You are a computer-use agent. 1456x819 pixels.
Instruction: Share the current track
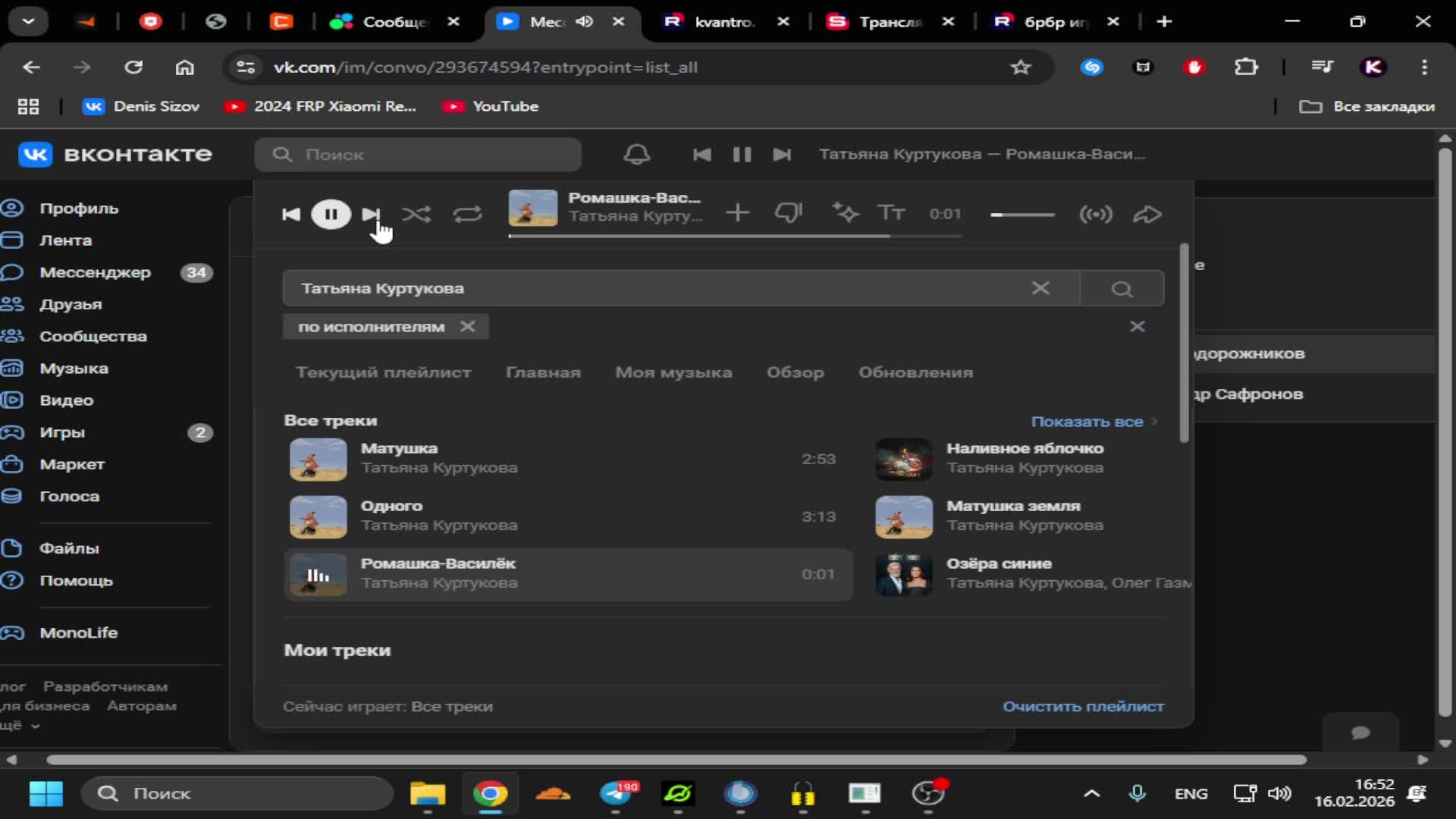click(1147, 215)
